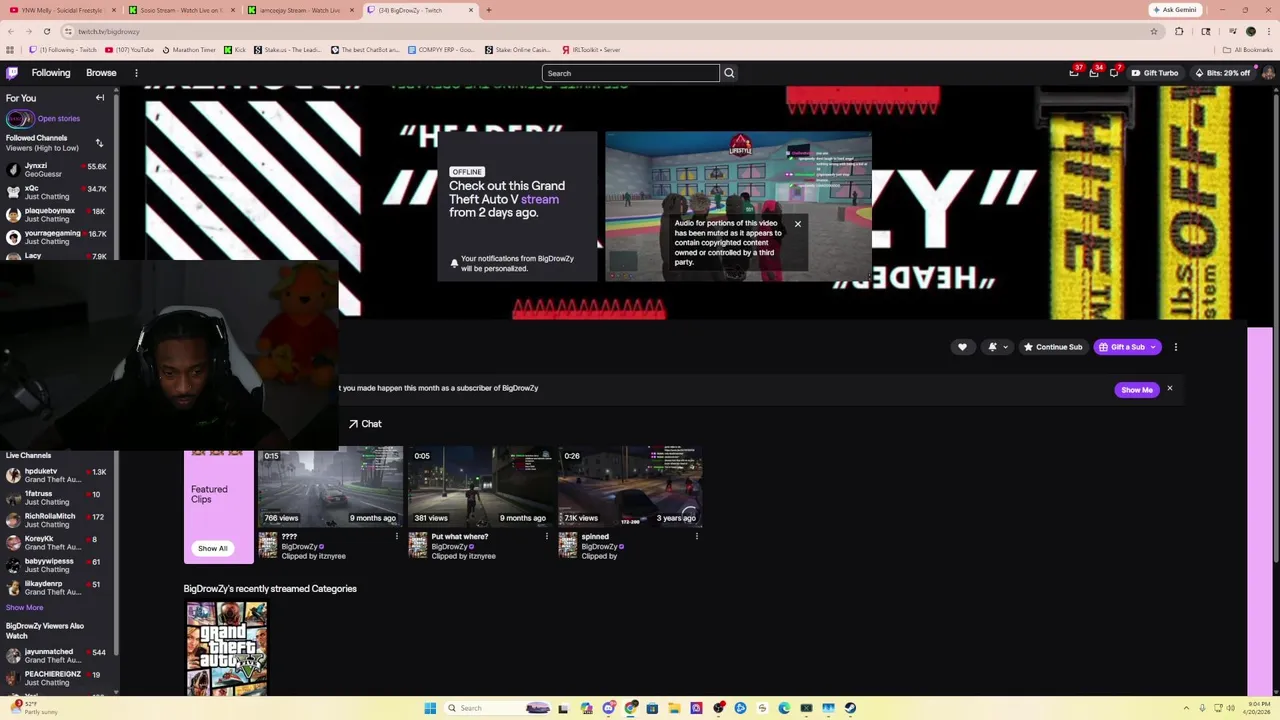Open the Browse page
The width and height of the screenshot is (1280, 720).
(x=101, y=73)
